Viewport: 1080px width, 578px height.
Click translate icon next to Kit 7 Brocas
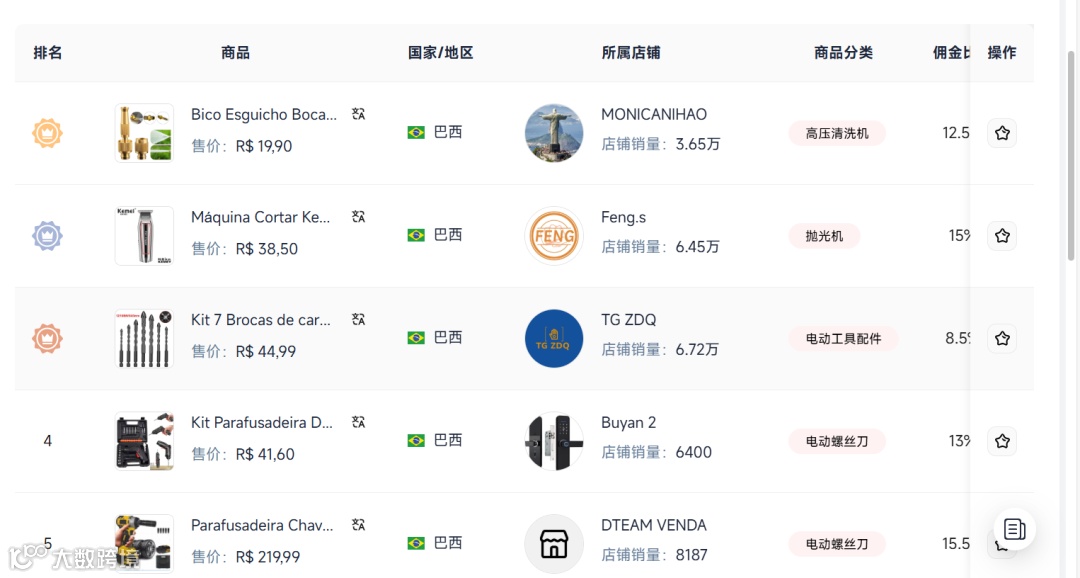pos(359,319)
